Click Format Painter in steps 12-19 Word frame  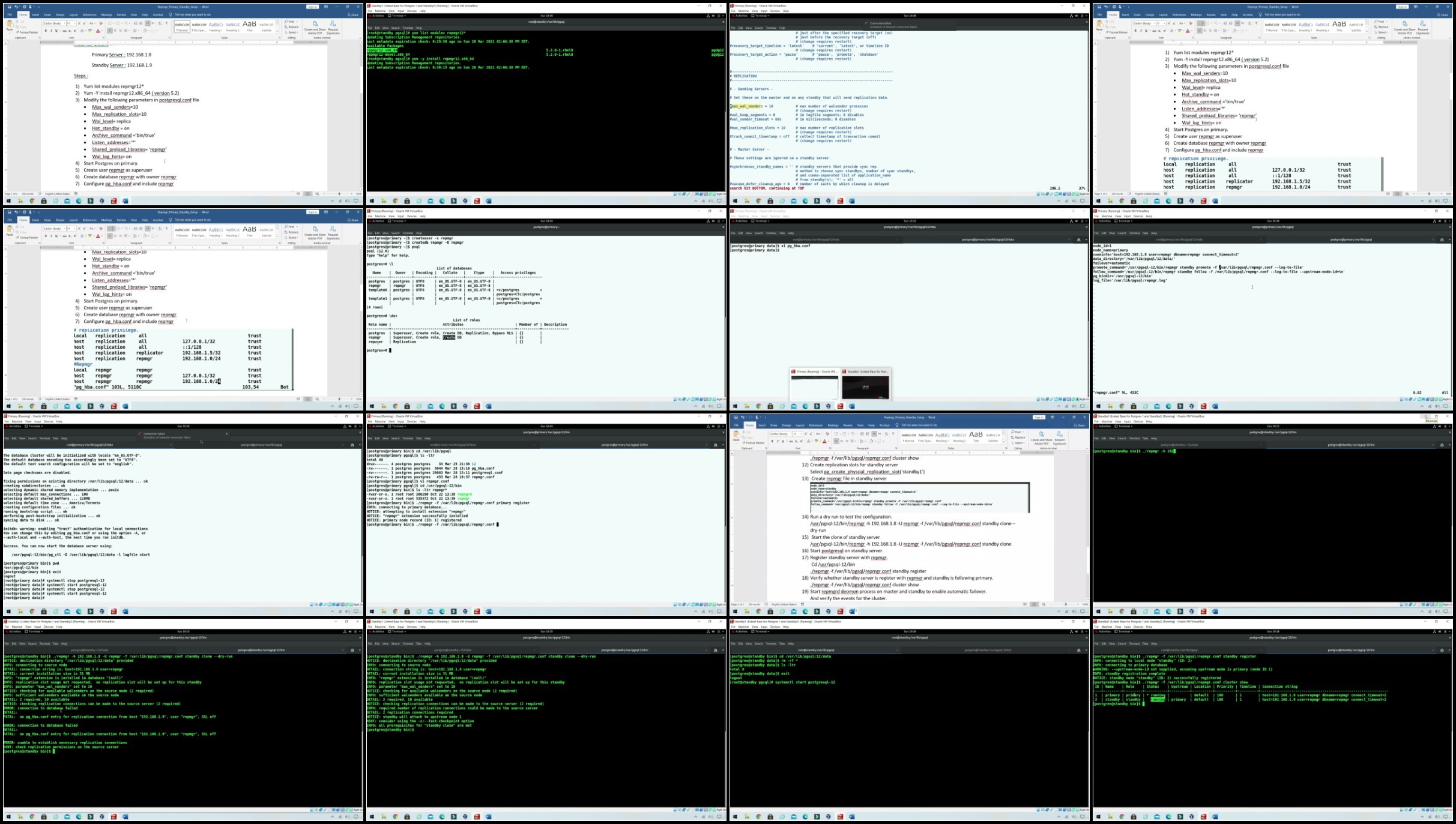[x=754, y=443]
